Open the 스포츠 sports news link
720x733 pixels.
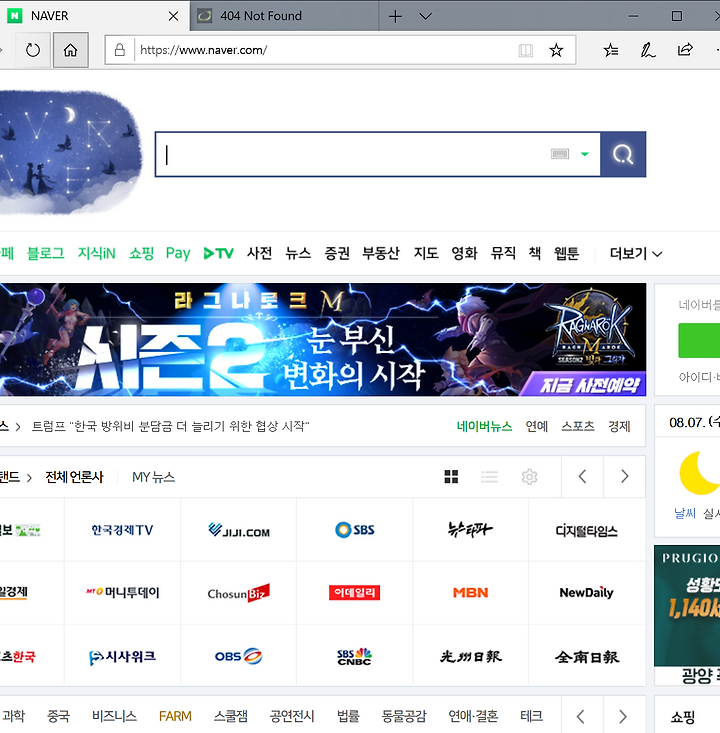pyautogui.click(x=578, y=426)
